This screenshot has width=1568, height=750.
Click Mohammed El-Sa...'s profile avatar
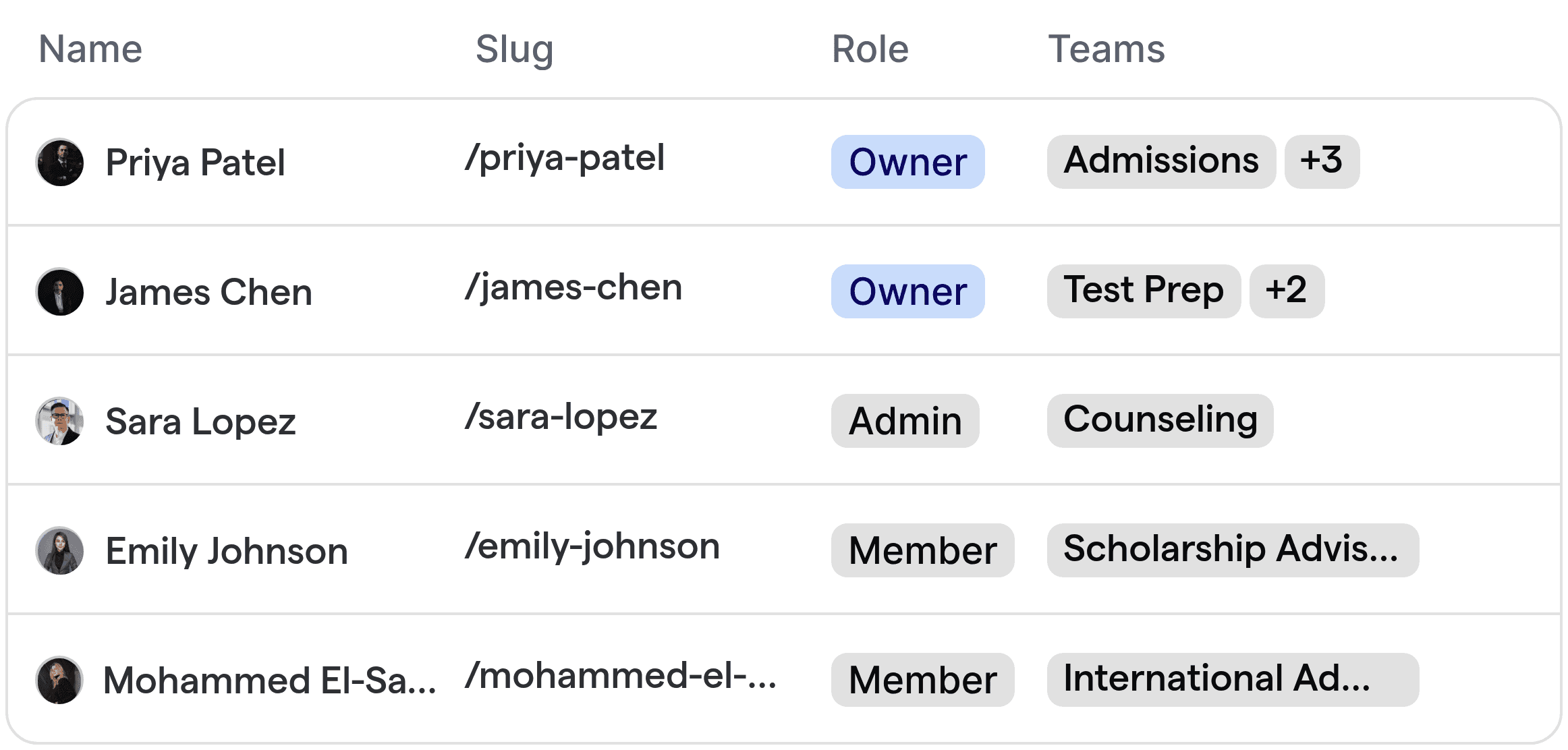pos(59,680)
